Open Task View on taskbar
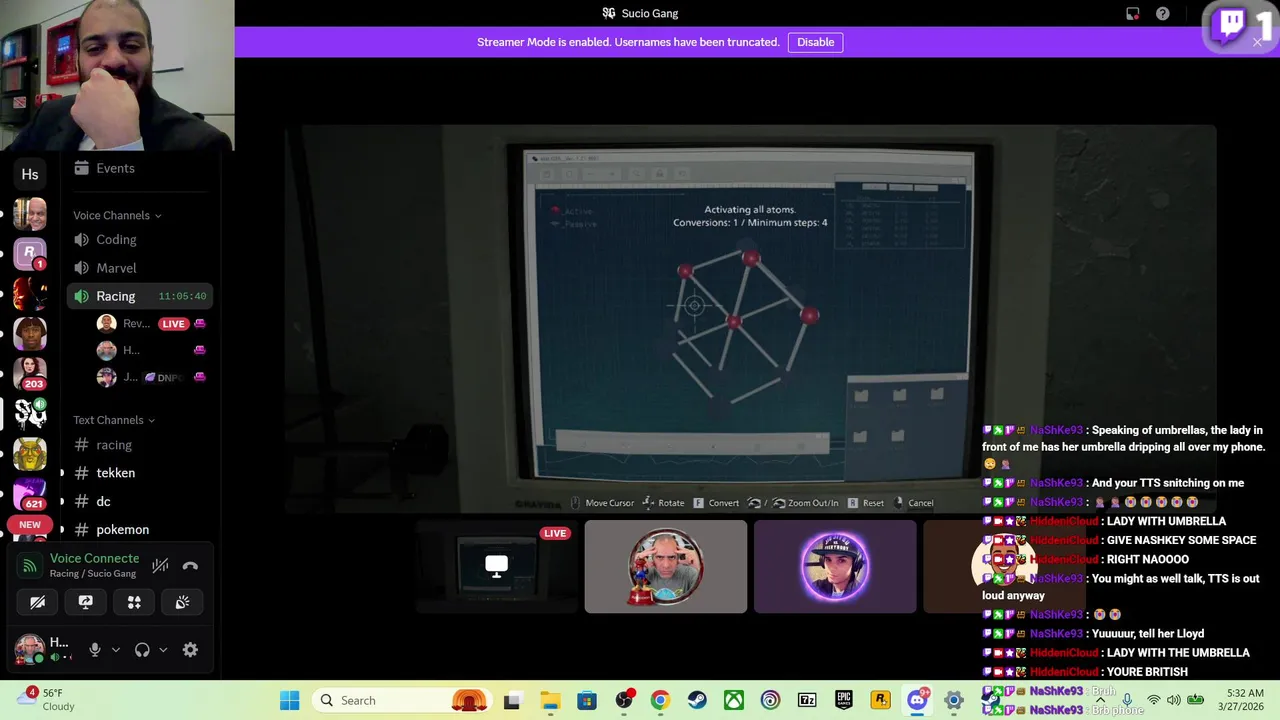The image size is (1280, 720). [x=512, y=700]
